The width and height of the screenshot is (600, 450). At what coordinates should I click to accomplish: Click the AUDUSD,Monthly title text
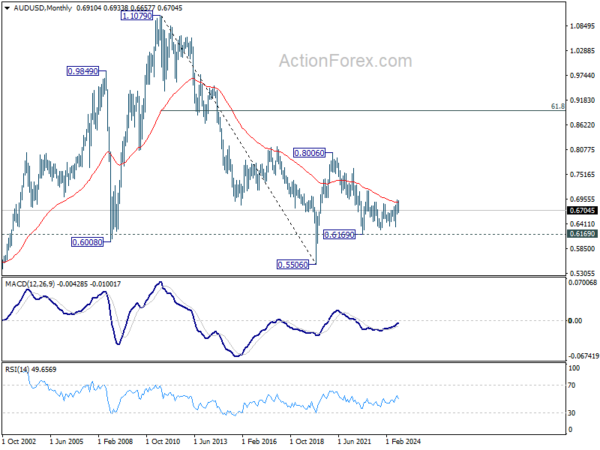[42, 8]
